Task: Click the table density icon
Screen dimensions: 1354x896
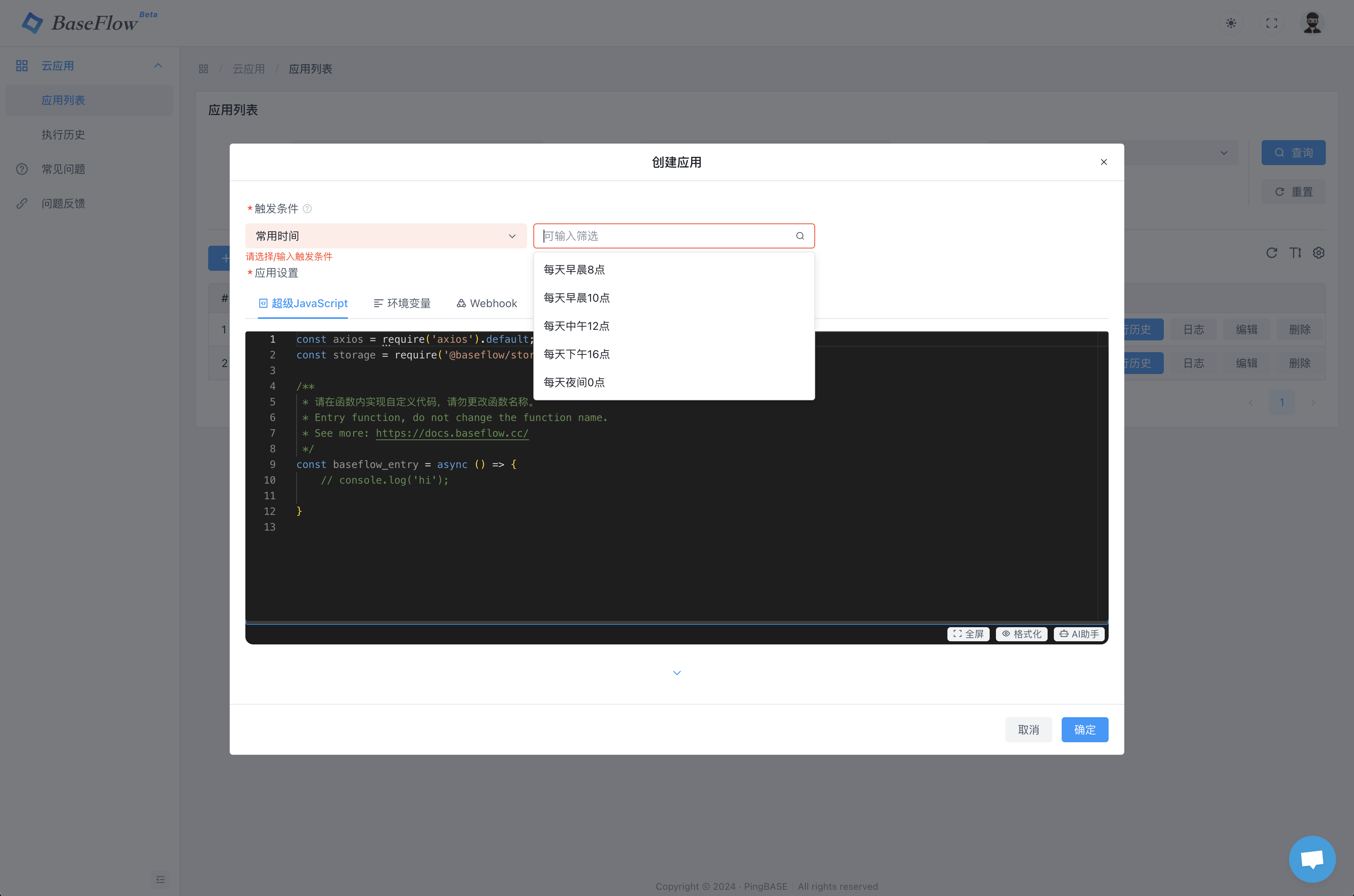Action: (x=1295, y=253)
